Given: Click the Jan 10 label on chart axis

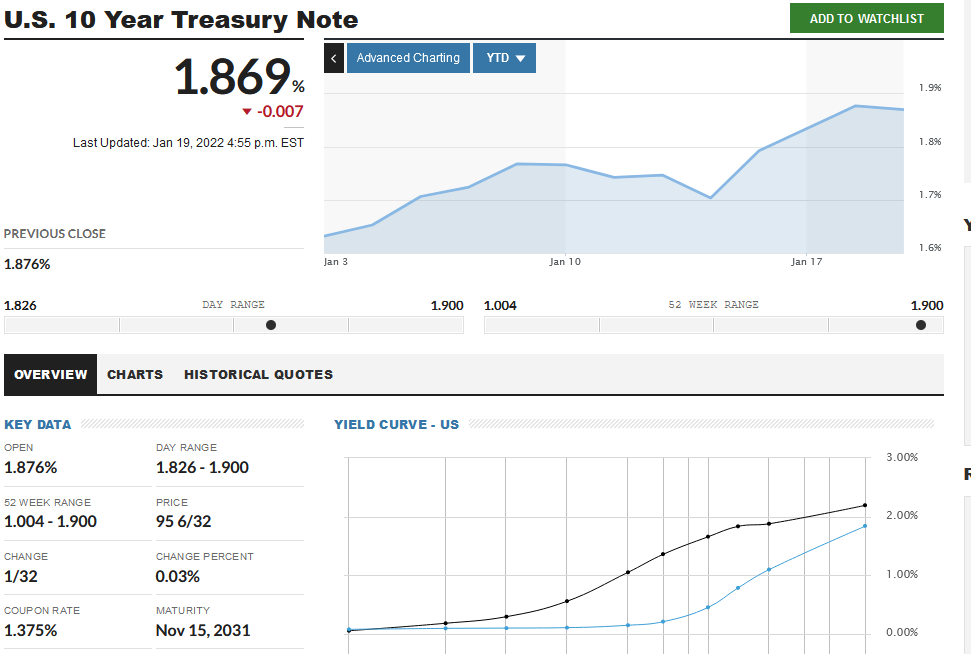Looking at the screenshot, I should 565,262.
